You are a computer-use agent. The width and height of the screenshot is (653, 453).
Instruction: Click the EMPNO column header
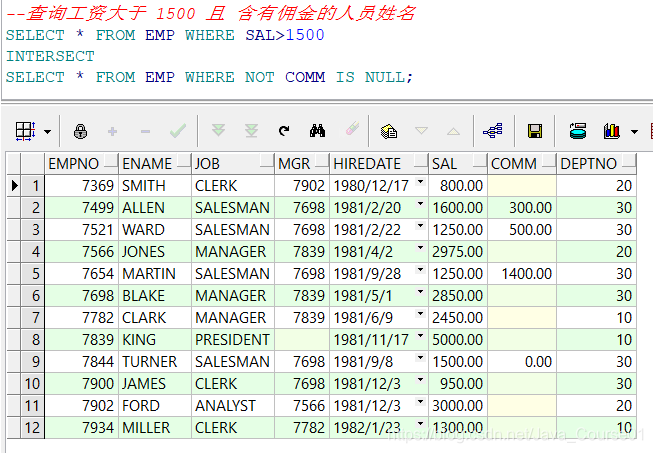click(82, 164)
